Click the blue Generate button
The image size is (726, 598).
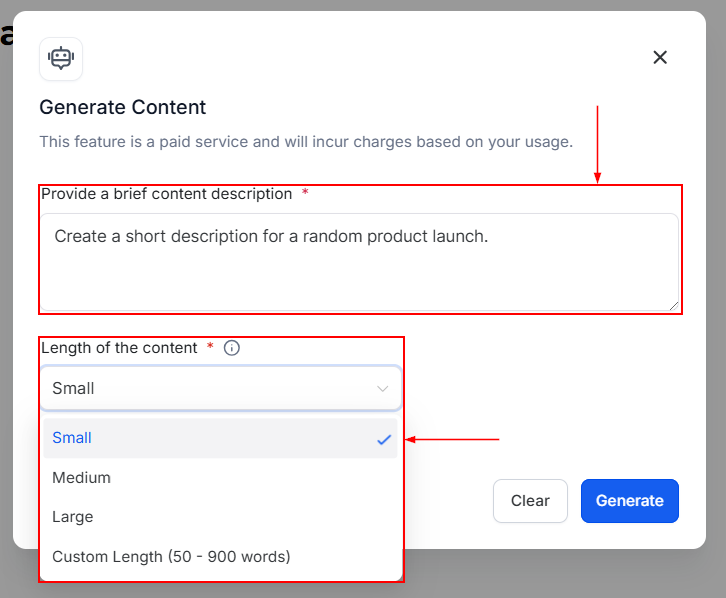point(629,501)
